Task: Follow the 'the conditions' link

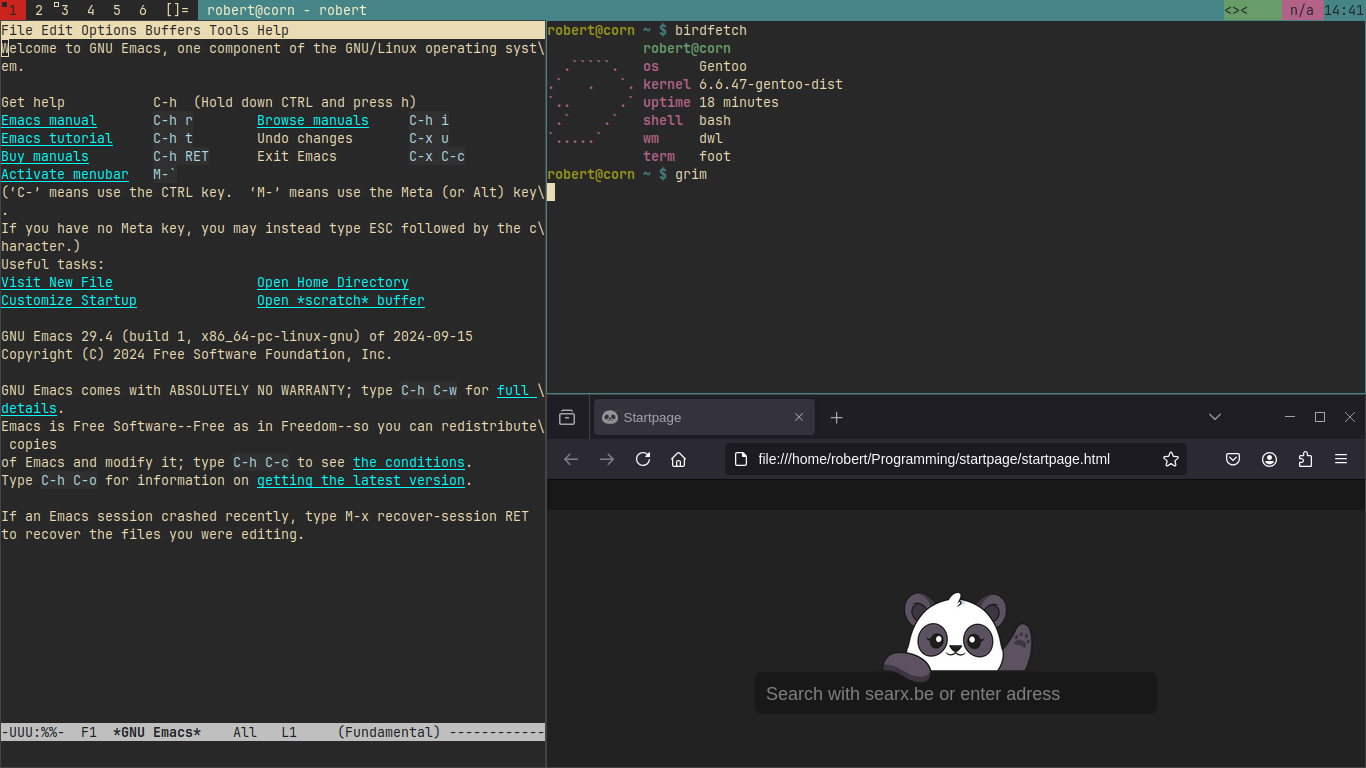Action: coord(409,462)
